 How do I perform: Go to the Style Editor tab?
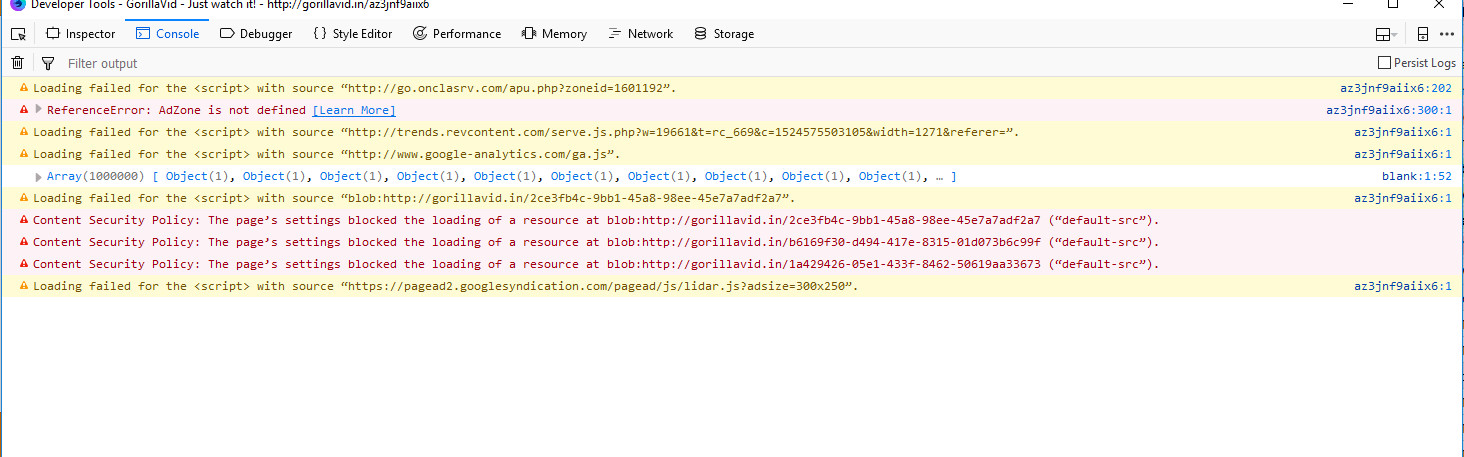tap(352, 34)
